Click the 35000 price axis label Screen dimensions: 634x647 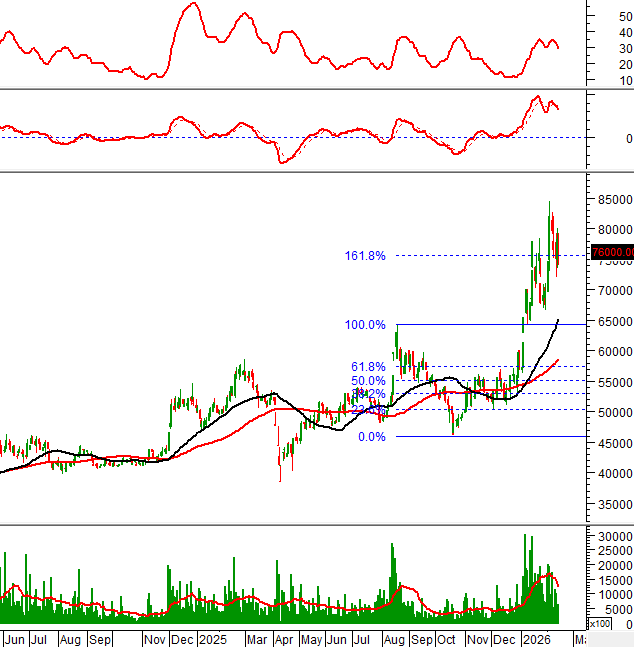(x=614, y=505)
